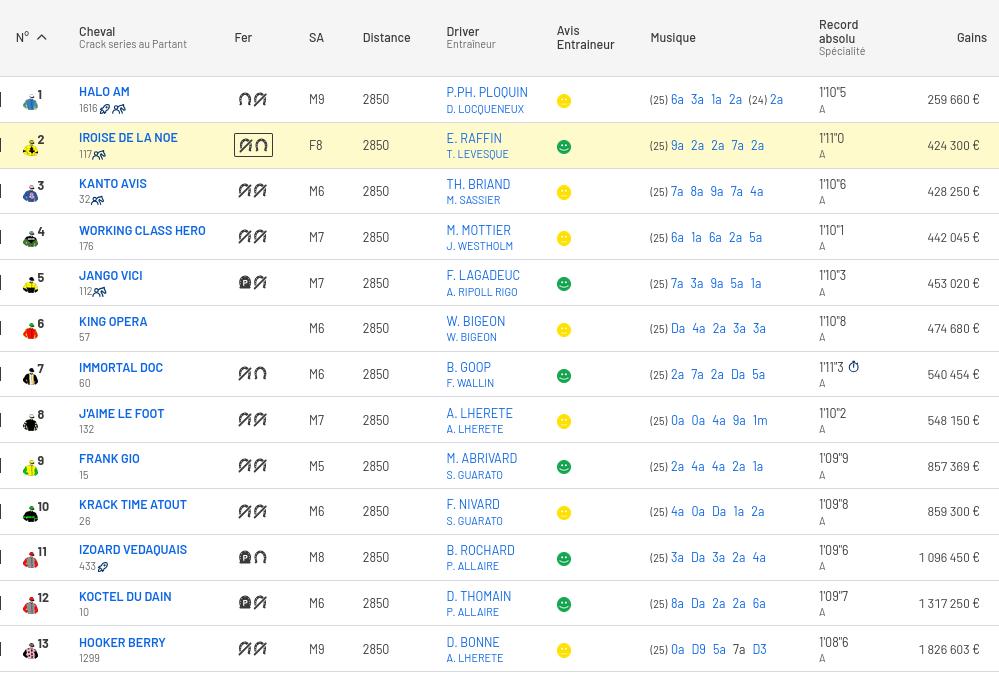Click green smiley face for Jango Vici
Viewport: 999px width, 677px height.
coord(564,284)
